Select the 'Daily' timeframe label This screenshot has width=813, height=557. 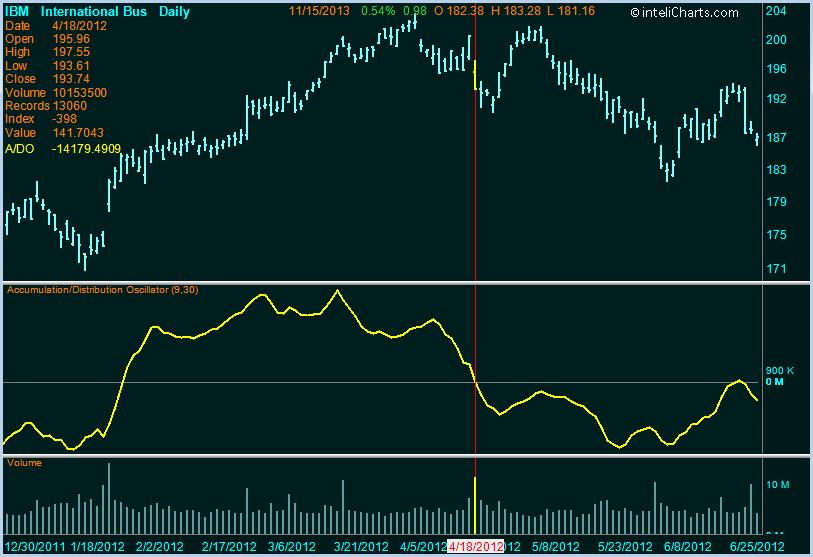tap(174, 12)
